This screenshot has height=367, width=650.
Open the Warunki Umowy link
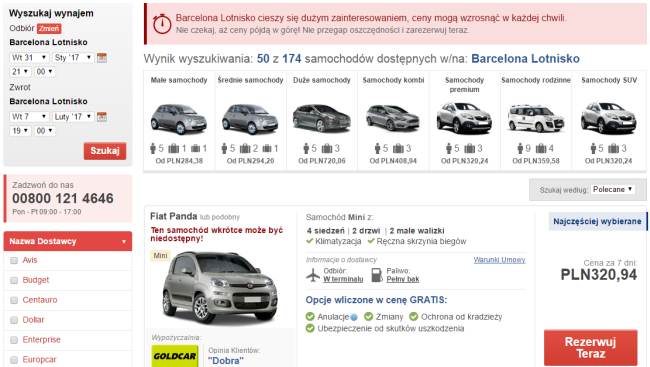tap(500, 260)
